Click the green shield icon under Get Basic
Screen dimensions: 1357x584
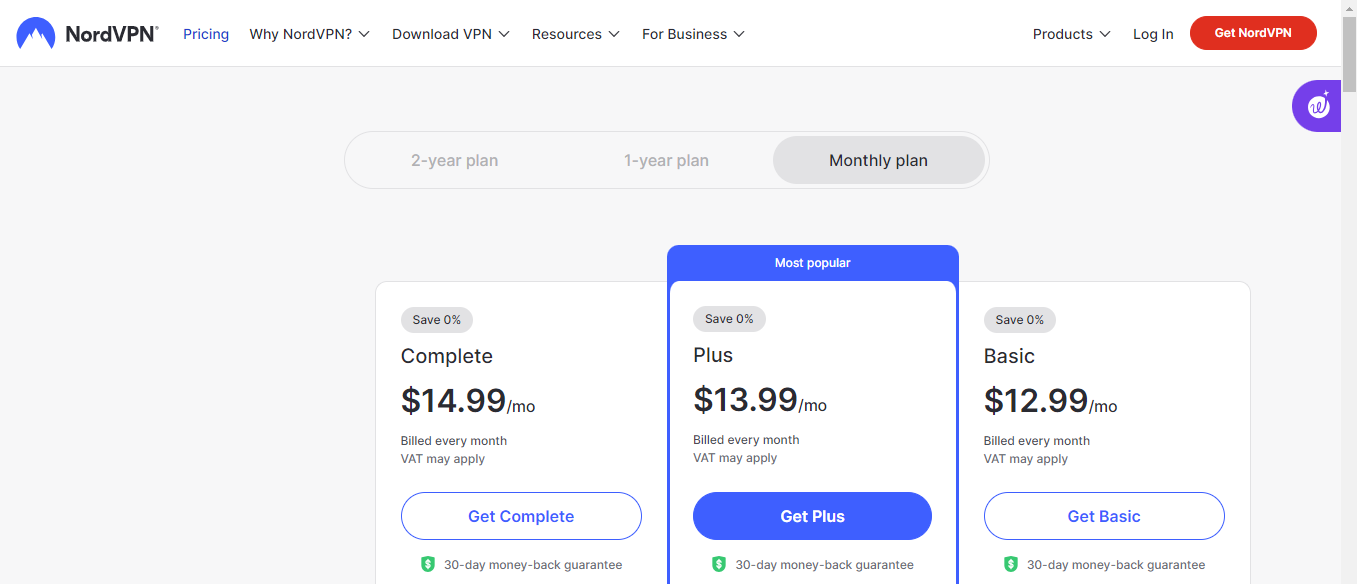tap(1011, 564)
